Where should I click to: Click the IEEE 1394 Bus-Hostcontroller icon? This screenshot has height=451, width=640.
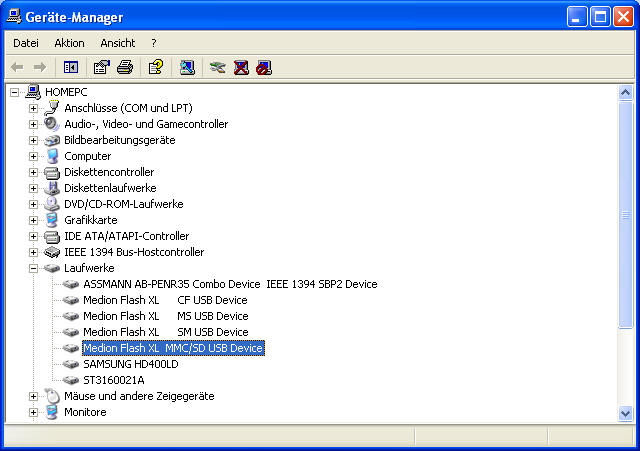[52, 252]
